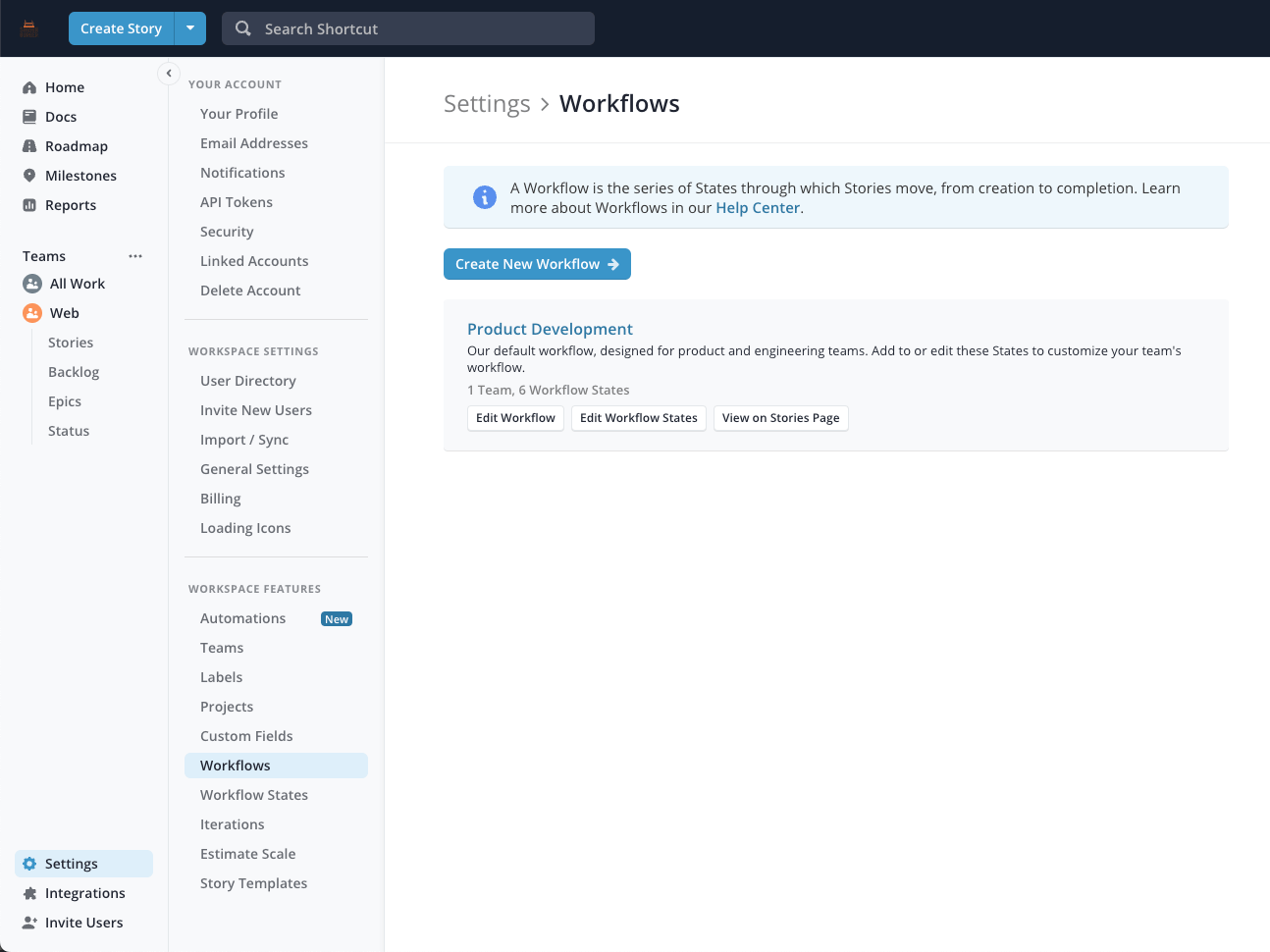Click the All Work team icon

point(32,284)
